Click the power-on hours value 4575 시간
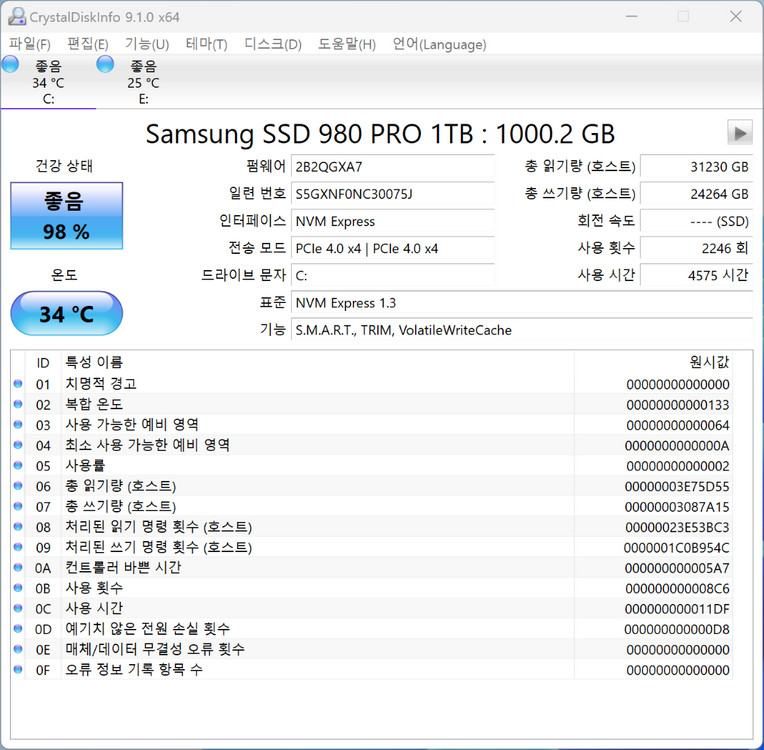764x750 pixels. (x=696, y=276)
